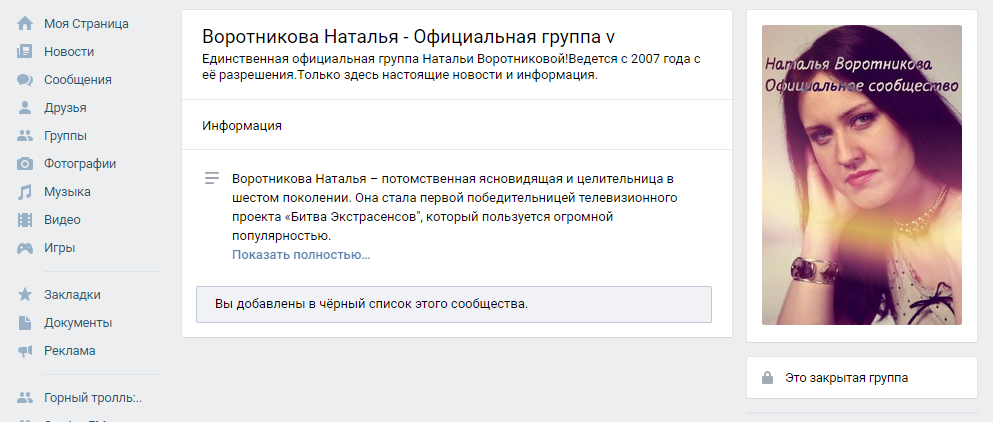Click the chat bubbles icon beside Сообщения
Screen dimensions: 993x422
(x=25, y=80)
